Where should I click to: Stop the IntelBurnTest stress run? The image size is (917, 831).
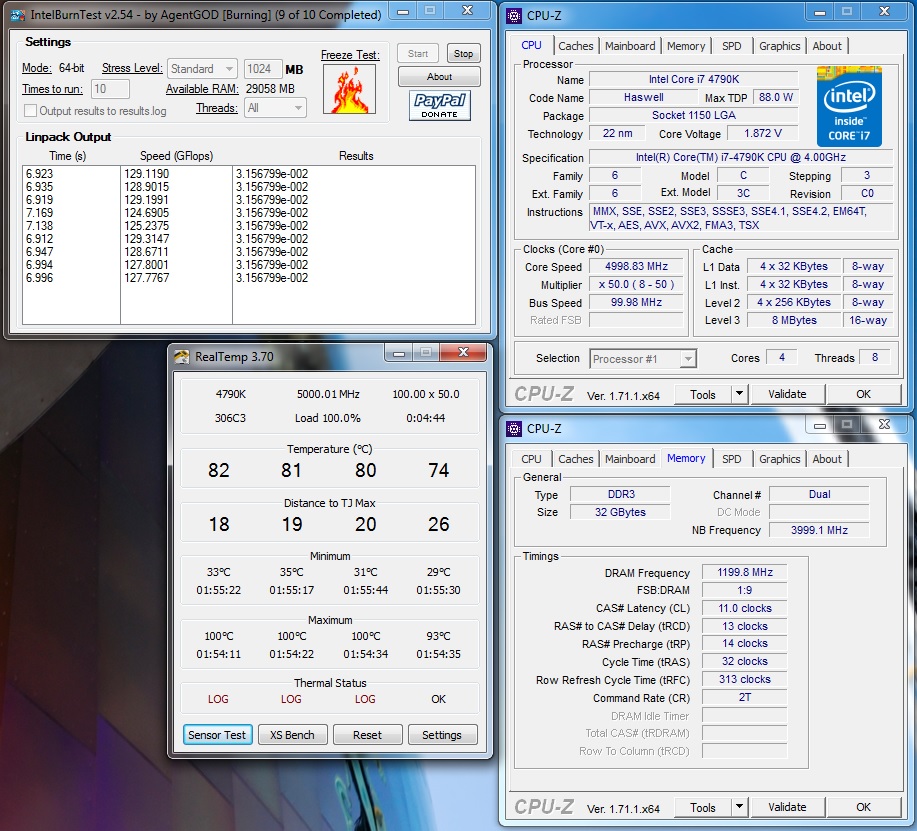point(463,54)
